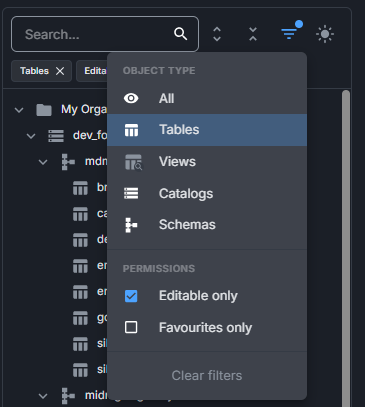Viewport: 365px width, 407px height.
Task: Click the search magnifier icon
Action: [180, 34]
